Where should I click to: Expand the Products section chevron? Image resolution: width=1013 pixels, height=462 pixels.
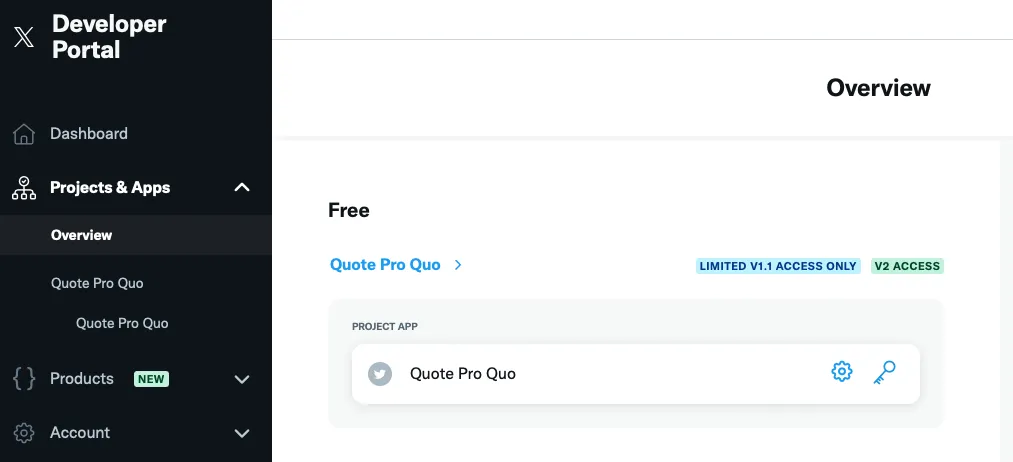(241, 379)
